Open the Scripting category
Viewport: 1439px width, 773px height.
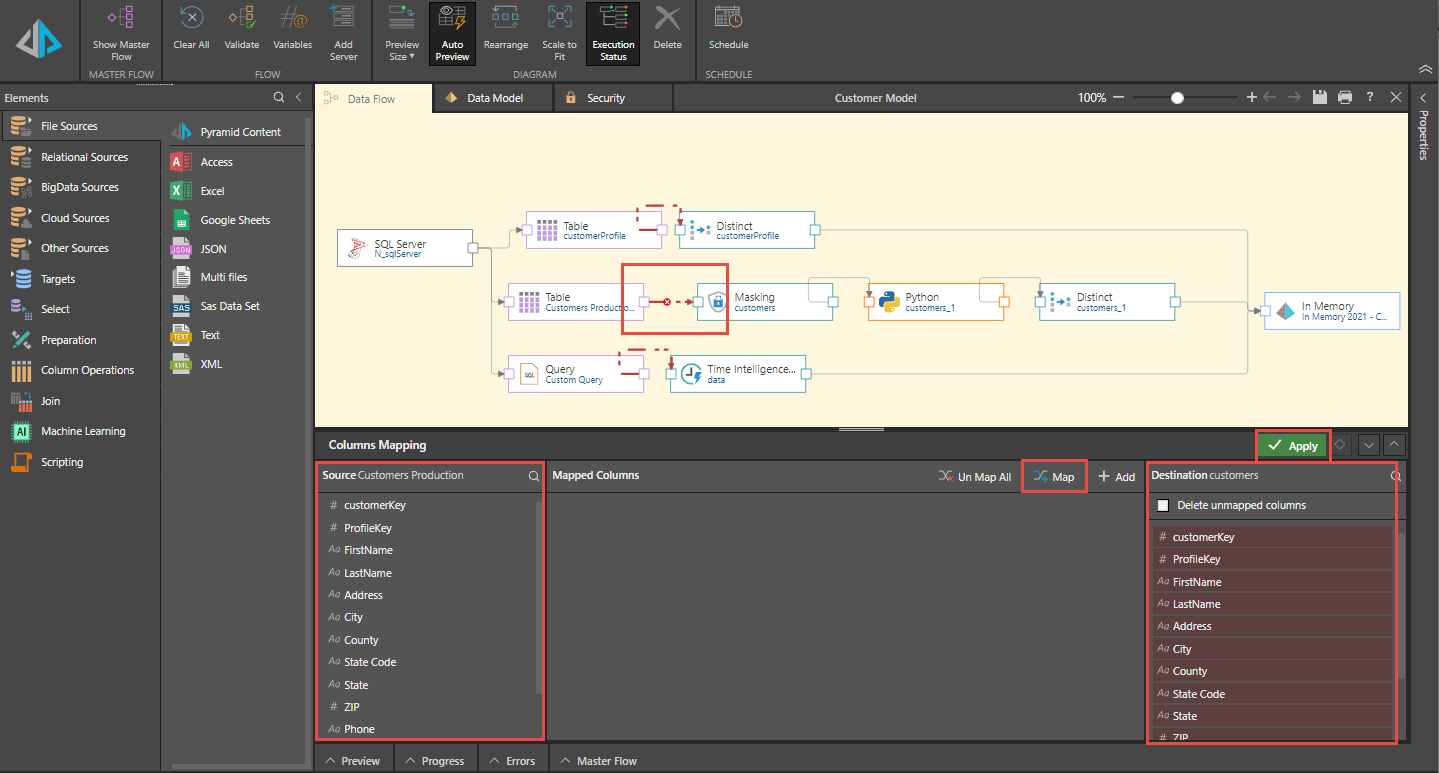tap(80, 462)
